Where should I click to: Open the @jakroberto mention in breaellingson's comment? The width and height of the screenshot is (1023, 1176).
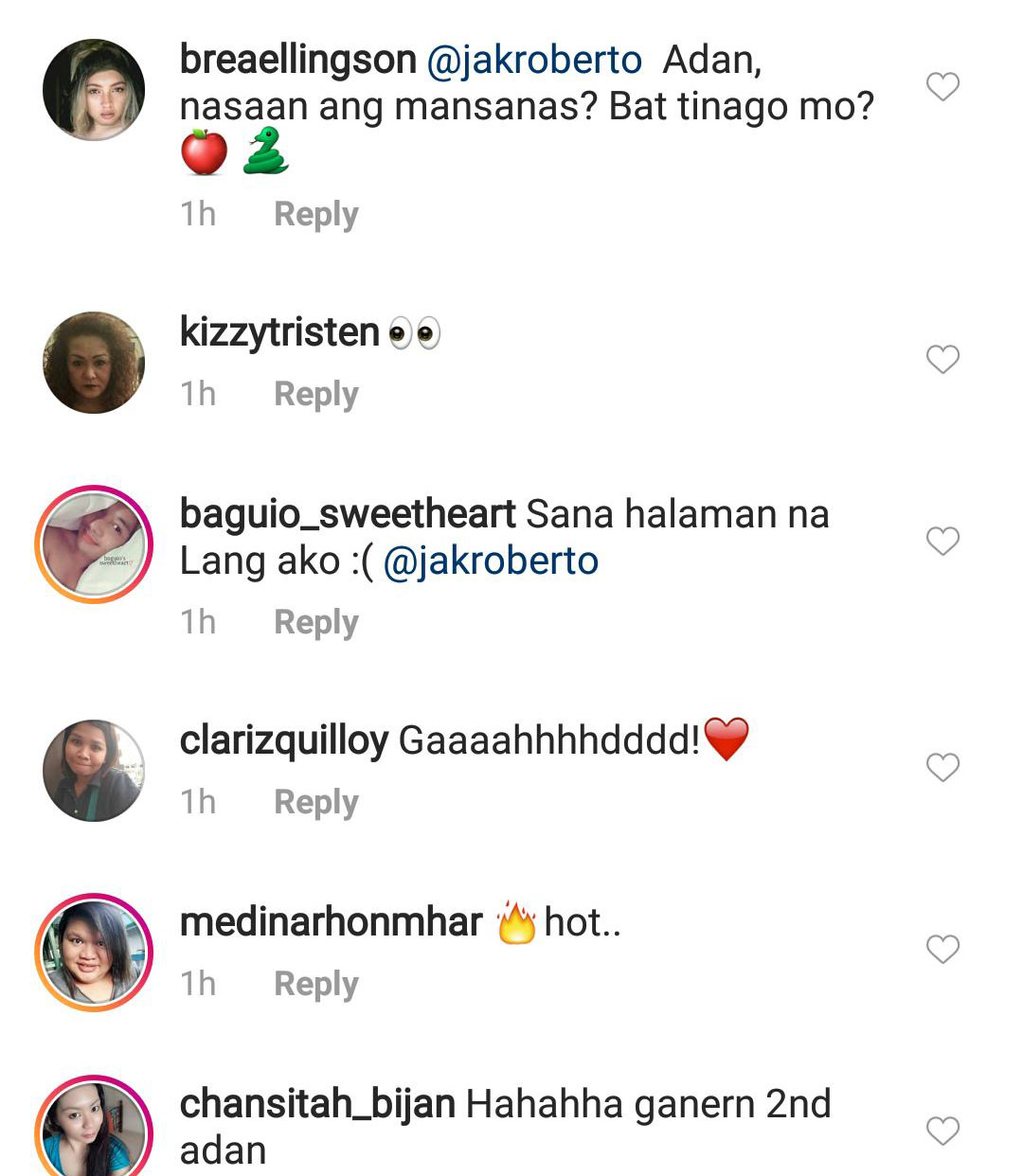pos(534,61)
